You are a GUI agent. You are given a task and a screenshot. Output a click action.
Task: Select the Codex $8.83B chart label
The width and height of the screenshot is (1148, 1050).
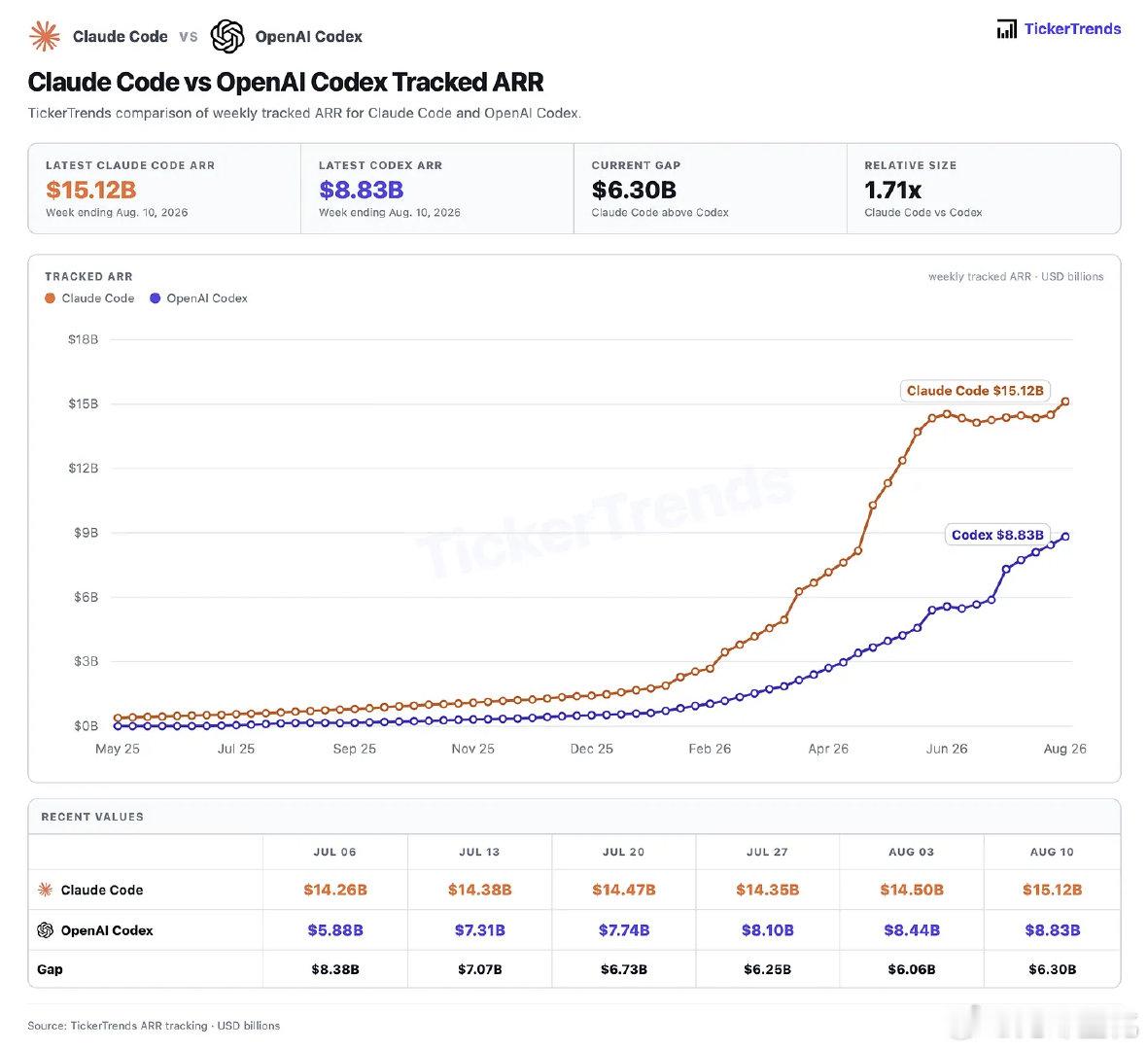(997, 535)
